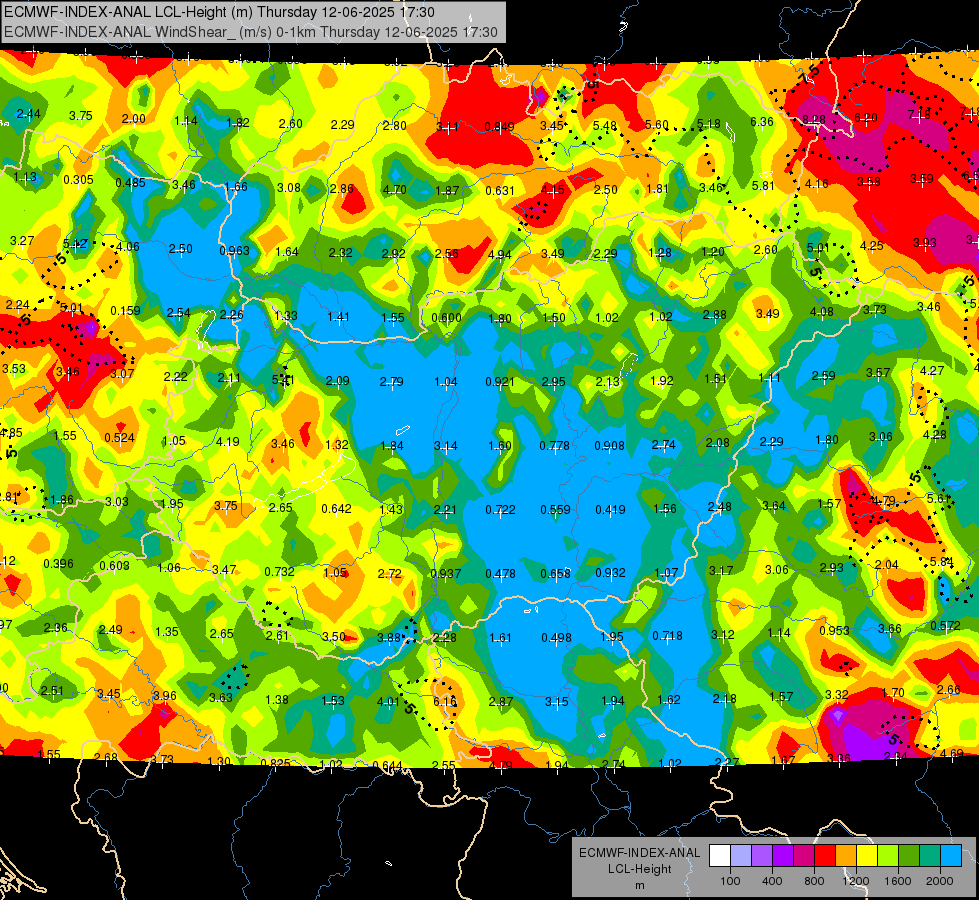Click the wind shear value 0.396
This screenshot has height=900, width=979.
tap(59, 564)
